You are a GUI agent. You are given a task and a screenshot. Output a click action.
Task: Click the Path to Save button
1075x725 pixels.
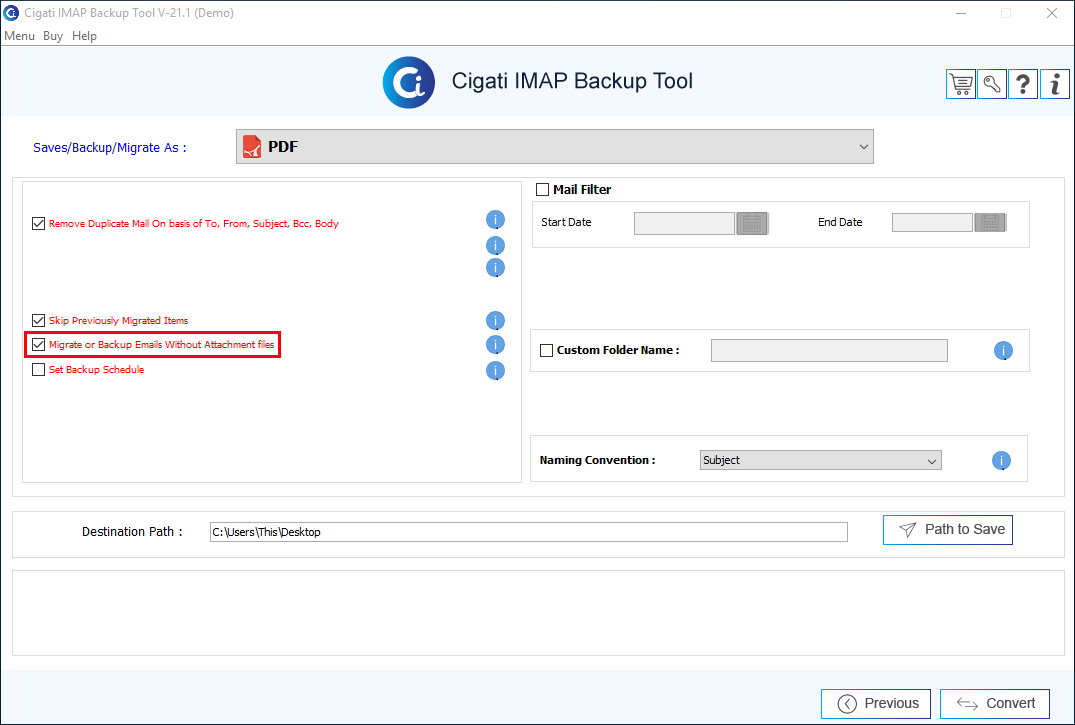click(x=947, y=530)
